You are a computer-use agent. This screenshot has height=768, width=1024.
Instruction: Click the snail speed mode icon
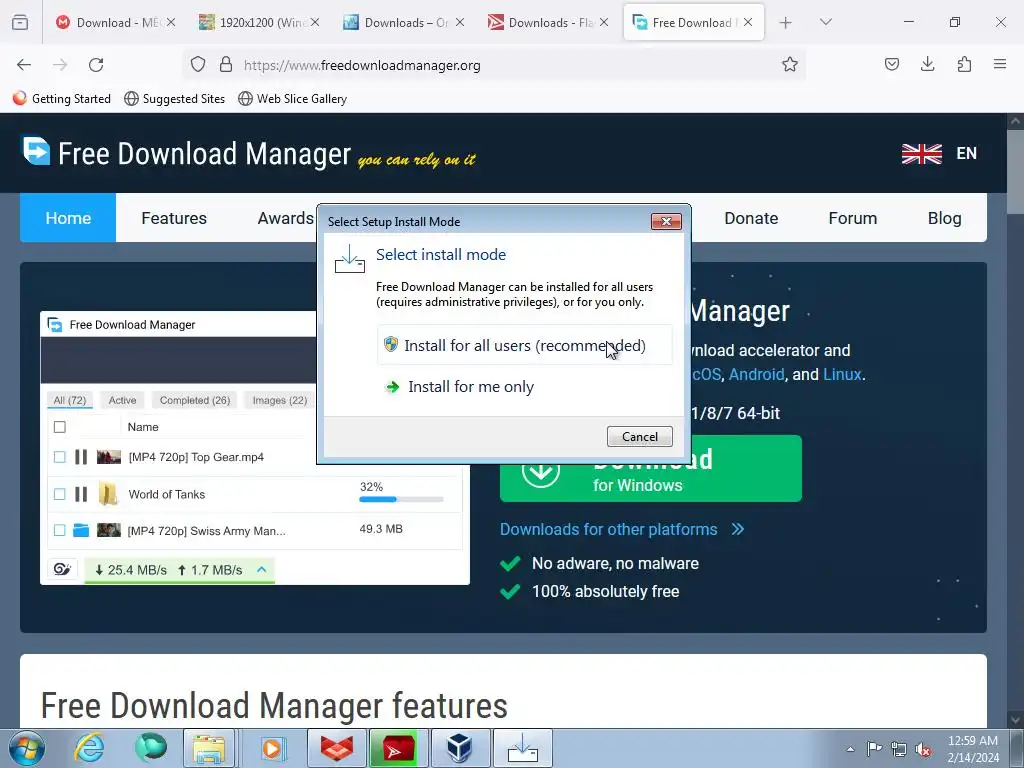(x=62, y=569)
